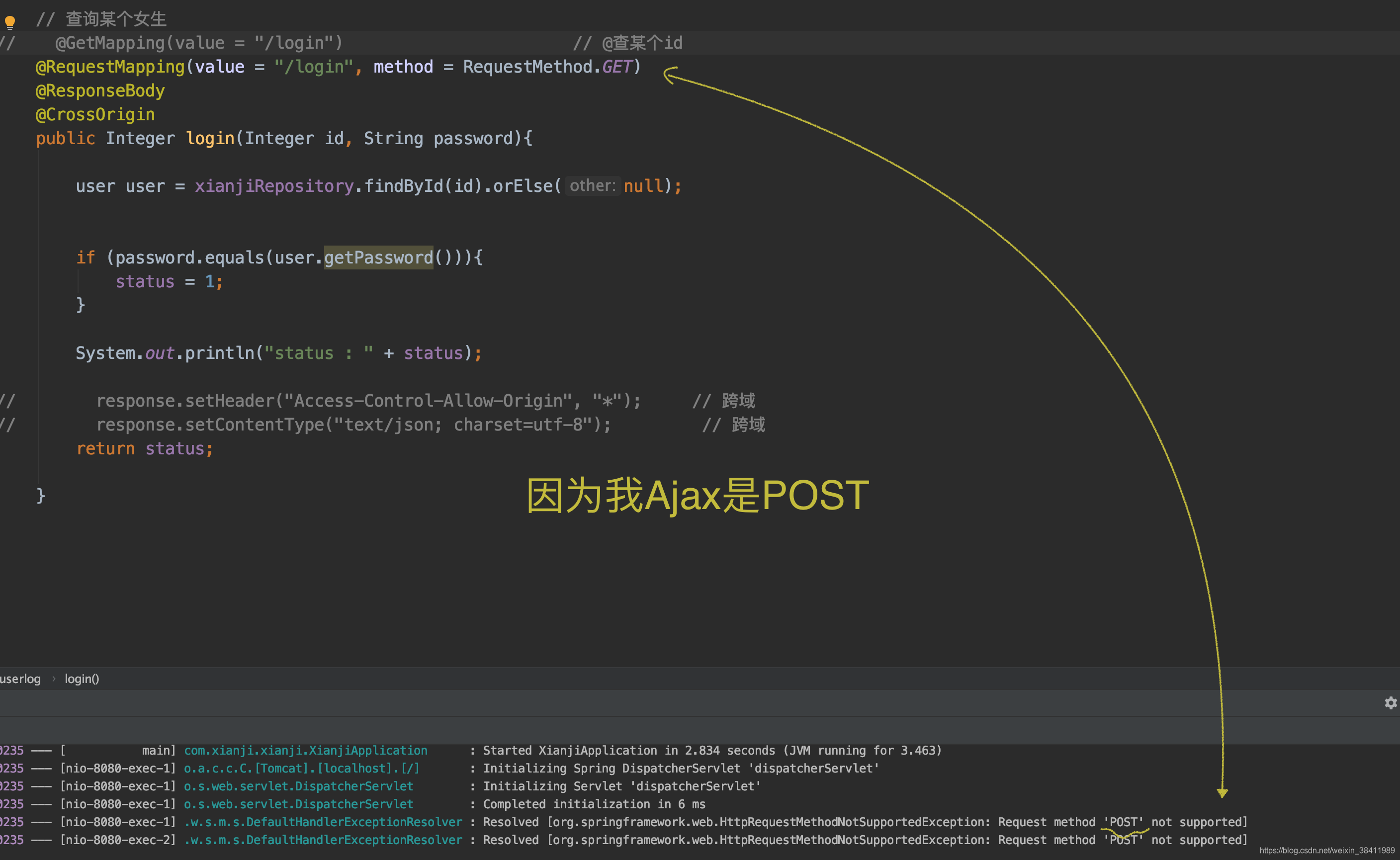Click the login method name

point(210,139)
